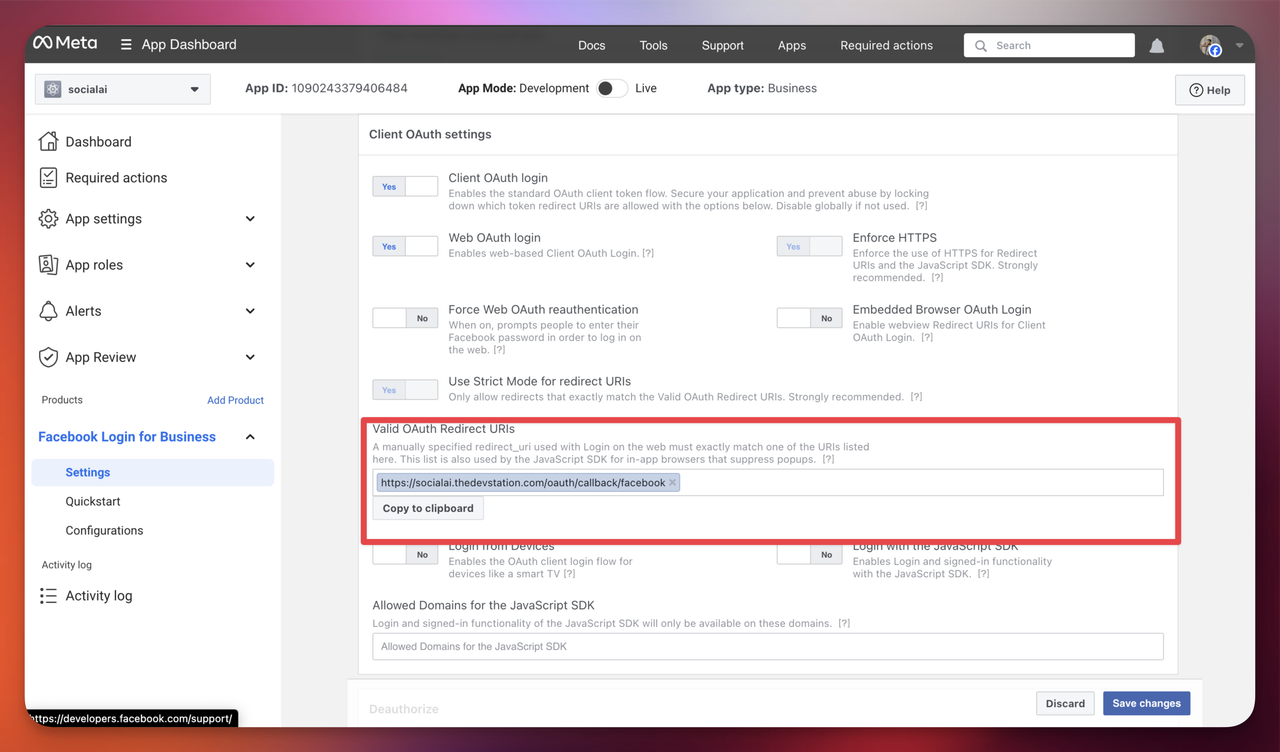Expand App Review section

pos(250,357)
